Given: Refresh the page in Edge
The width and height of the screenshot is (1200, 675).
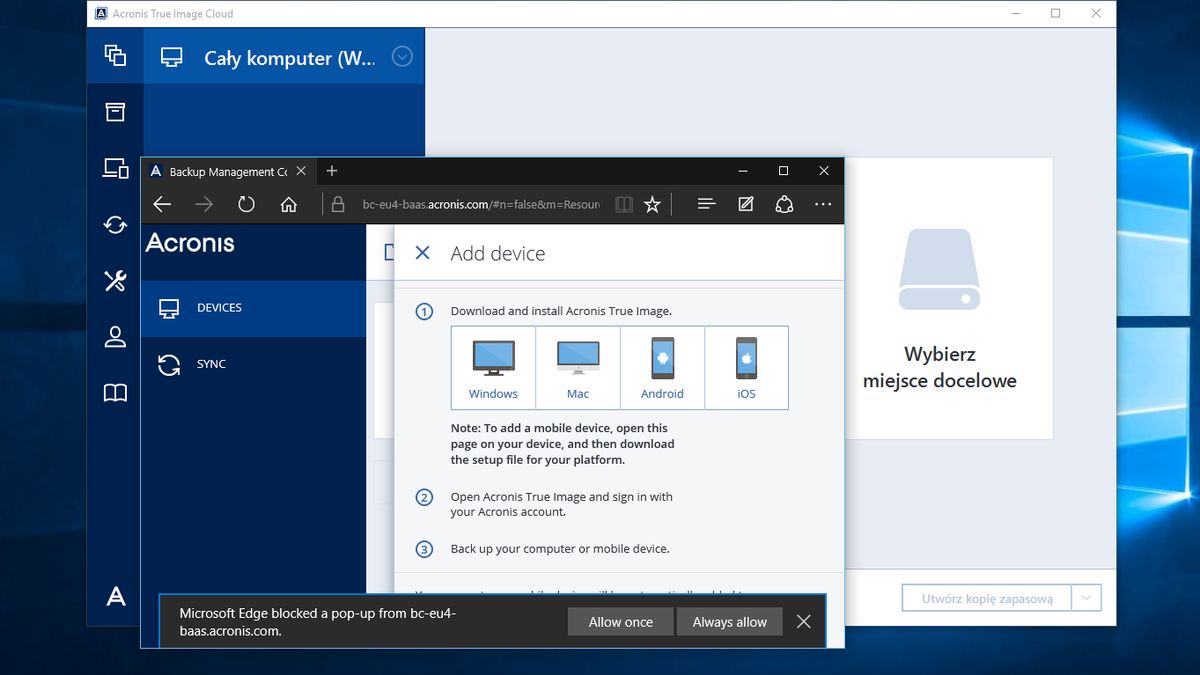Looking at the screenshot, I should click(246, 204).
